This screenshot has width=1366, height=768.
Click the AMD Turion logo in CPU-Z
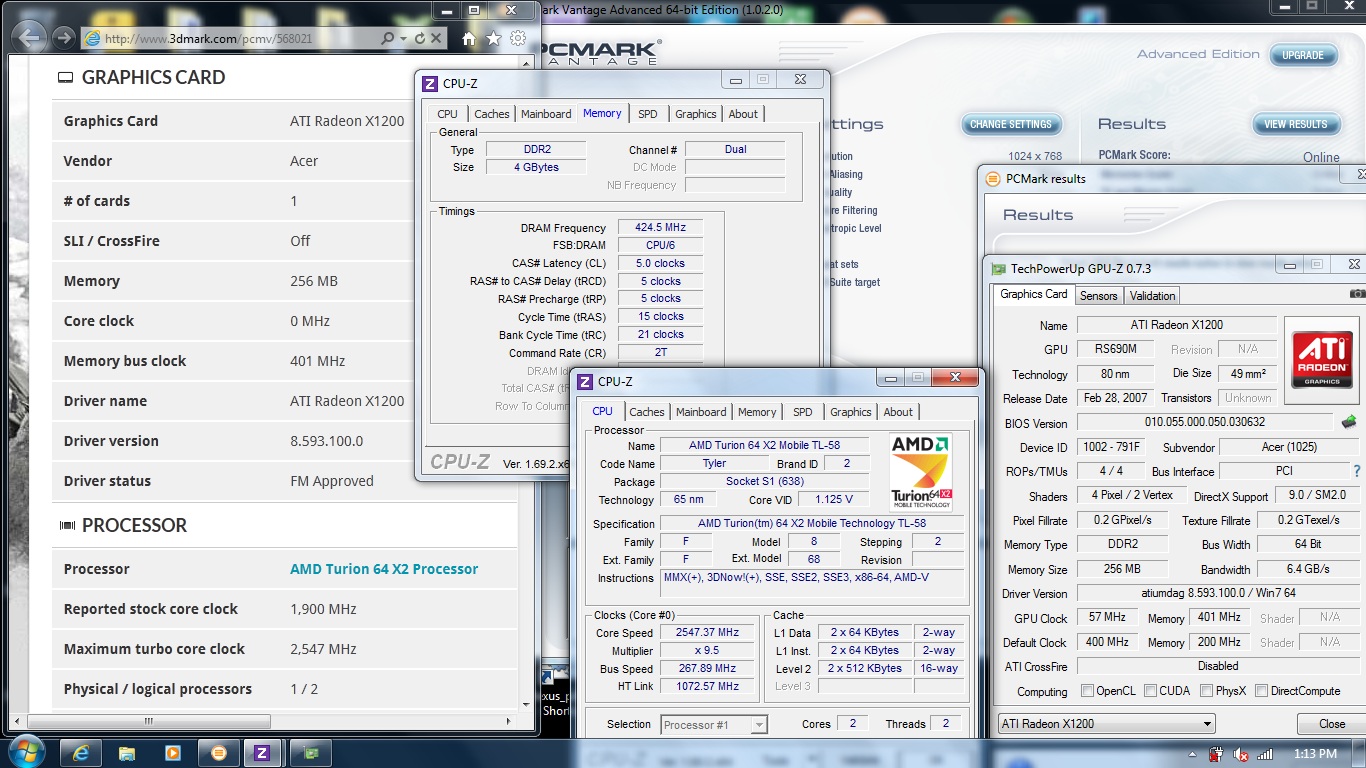tap(921, 472)
